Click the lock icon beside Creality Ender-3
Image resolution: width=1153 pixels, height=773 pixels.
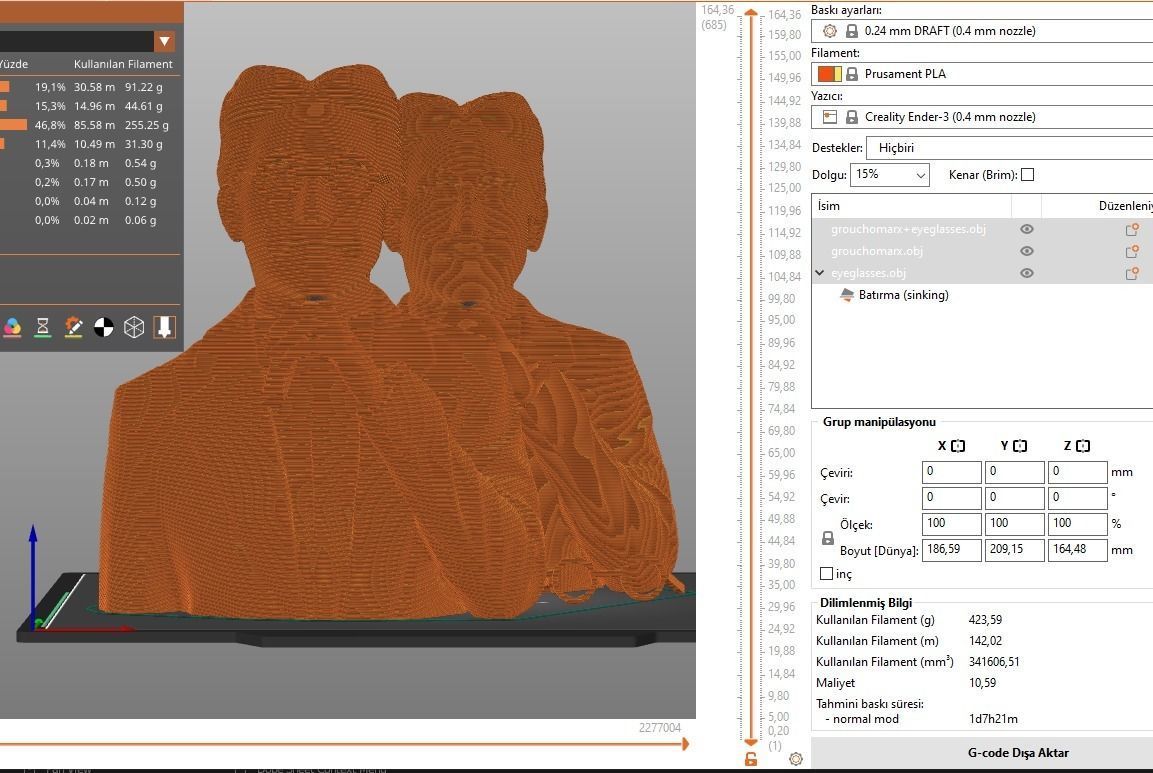[852, 116]
